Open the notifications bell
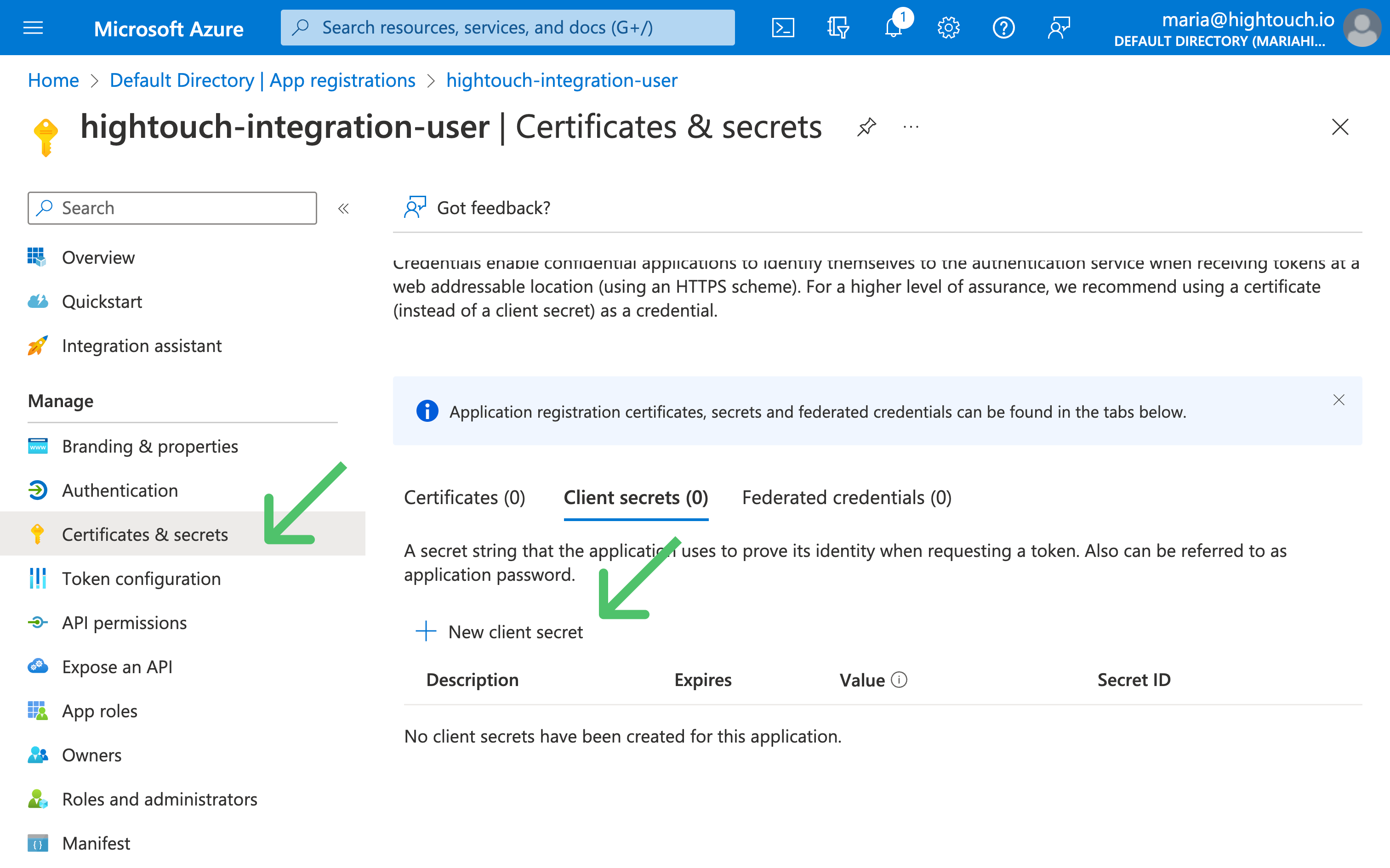 tap(894, 28)
